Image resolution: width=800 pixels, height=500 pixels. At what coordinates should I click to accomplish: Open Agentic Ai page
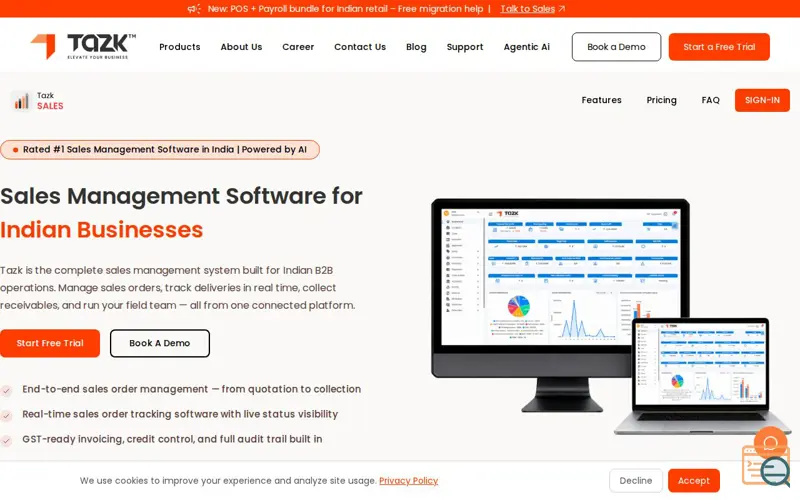527,47
